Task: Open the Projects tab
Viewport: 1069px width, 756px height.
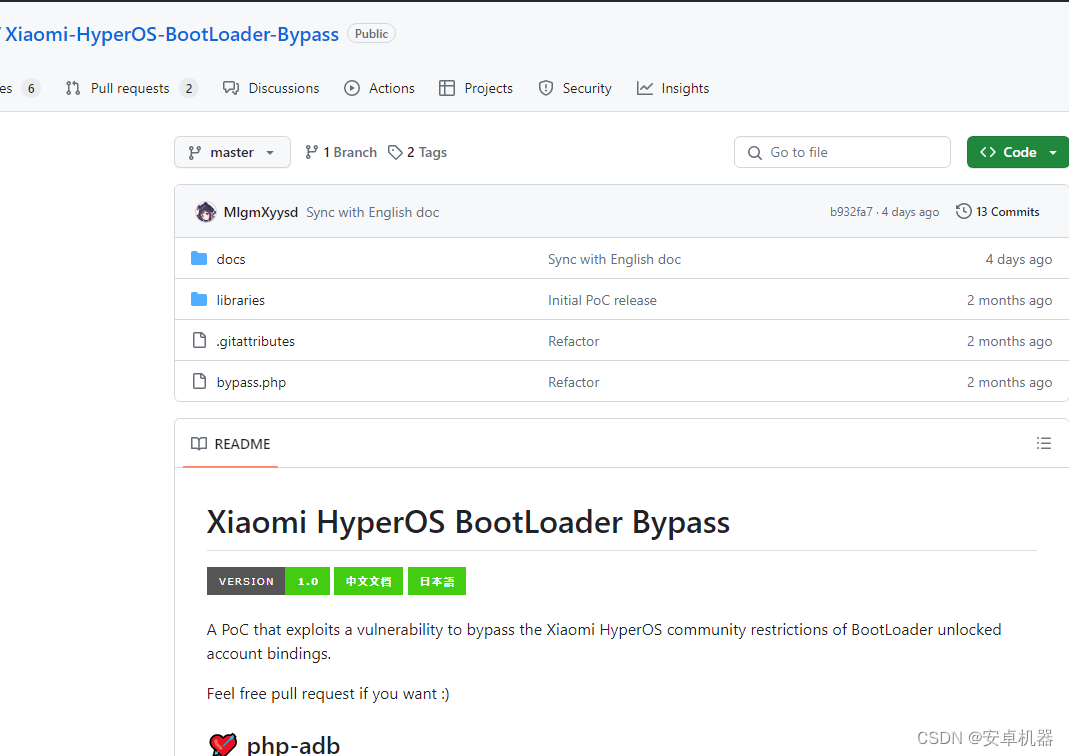Action: [x=476, y=88]
